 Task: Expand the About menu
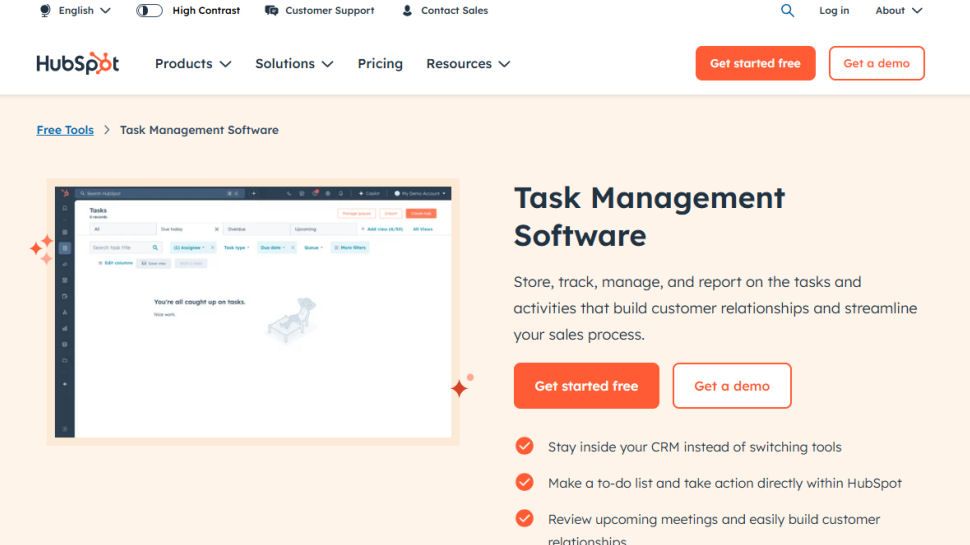pyautogui.click(x=898, y=11)
